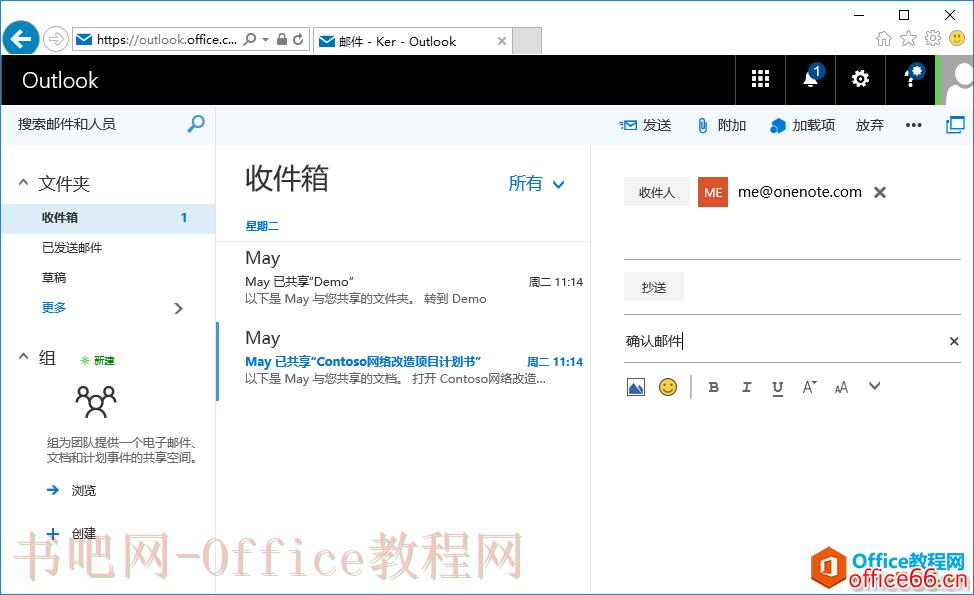Attach a file with 附加

point(721,125)
